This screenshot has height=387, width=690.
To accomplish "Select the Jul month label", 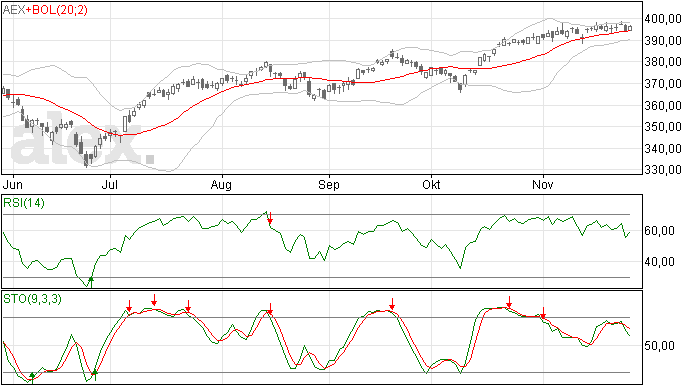I will point(109,184).
